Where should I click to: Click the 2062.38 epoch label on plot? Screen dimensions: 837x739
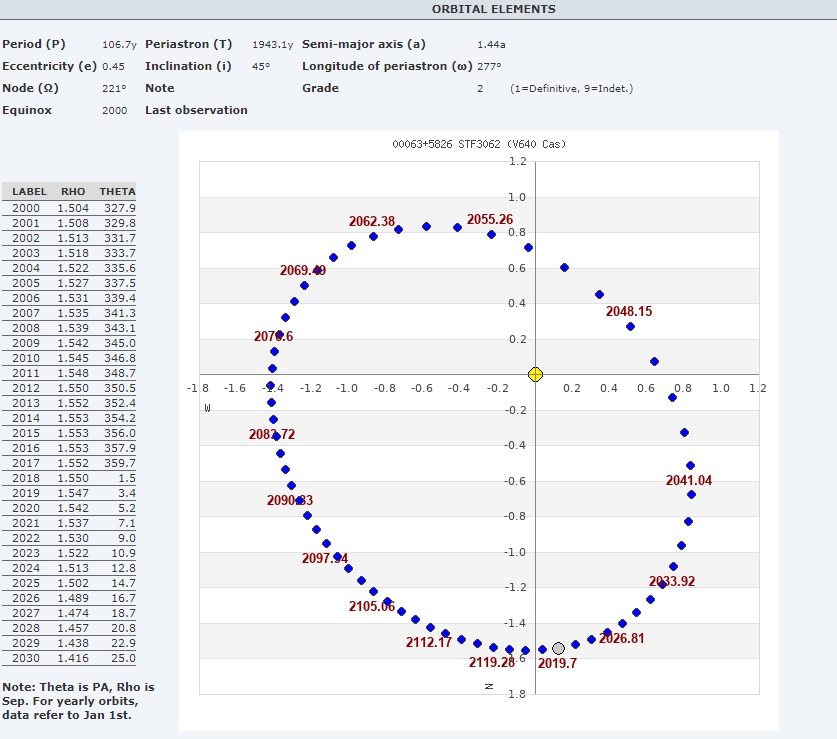pyautogui.click(x=372, y=221)
